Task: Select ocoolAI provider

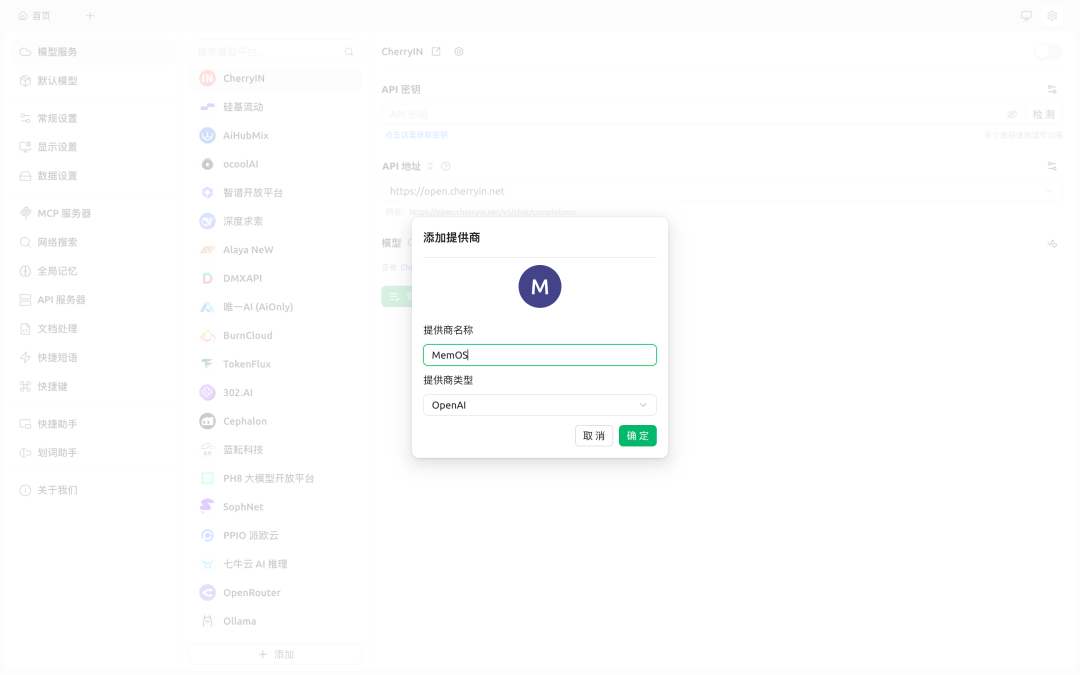Action: (x=275, y=164)
